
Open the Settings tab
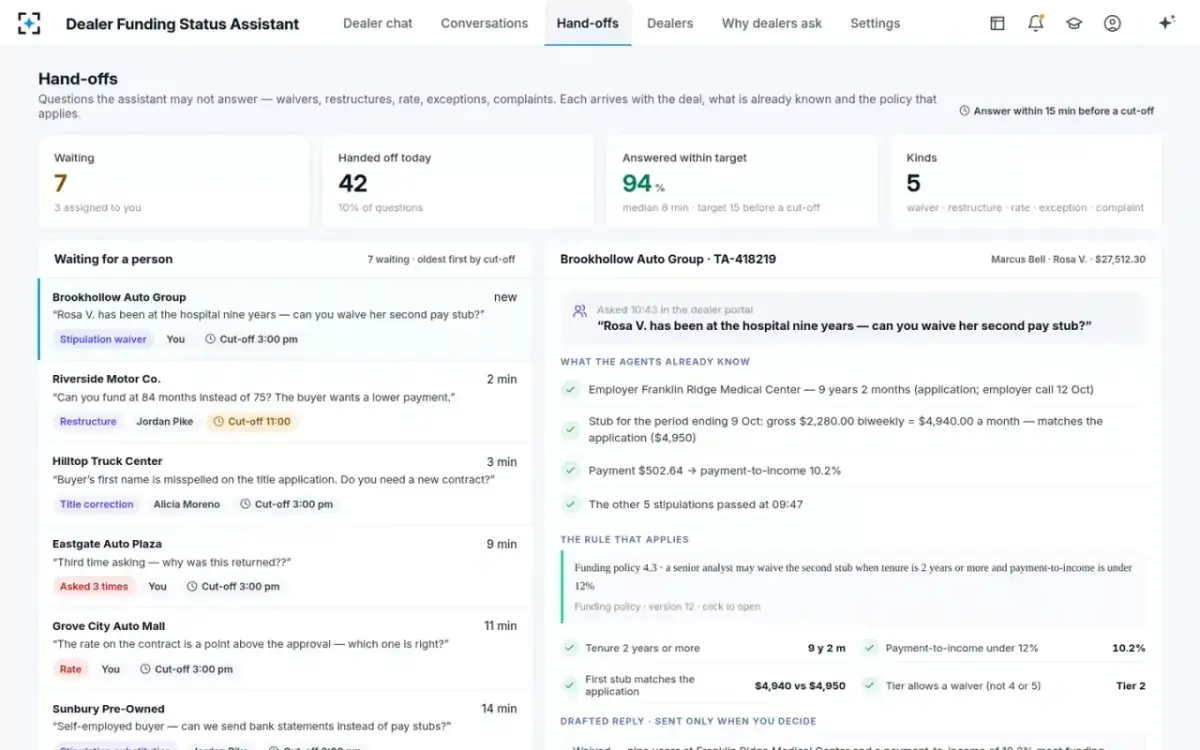click(x=875, y=23)
